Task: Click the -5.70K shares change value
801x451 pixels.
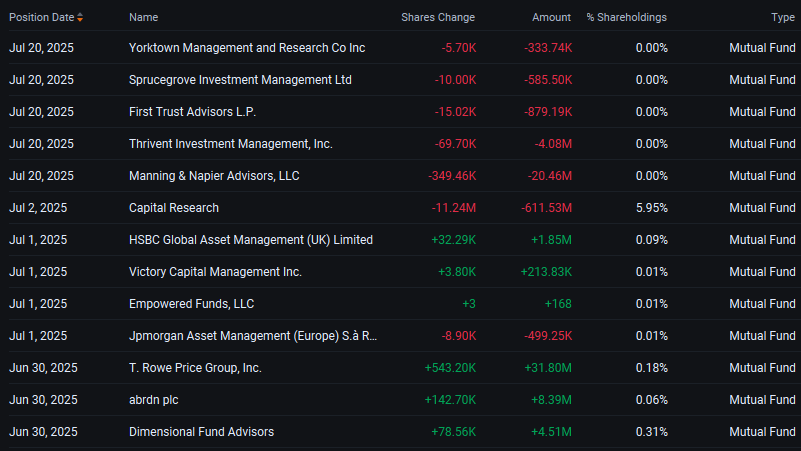Action: 459,48
